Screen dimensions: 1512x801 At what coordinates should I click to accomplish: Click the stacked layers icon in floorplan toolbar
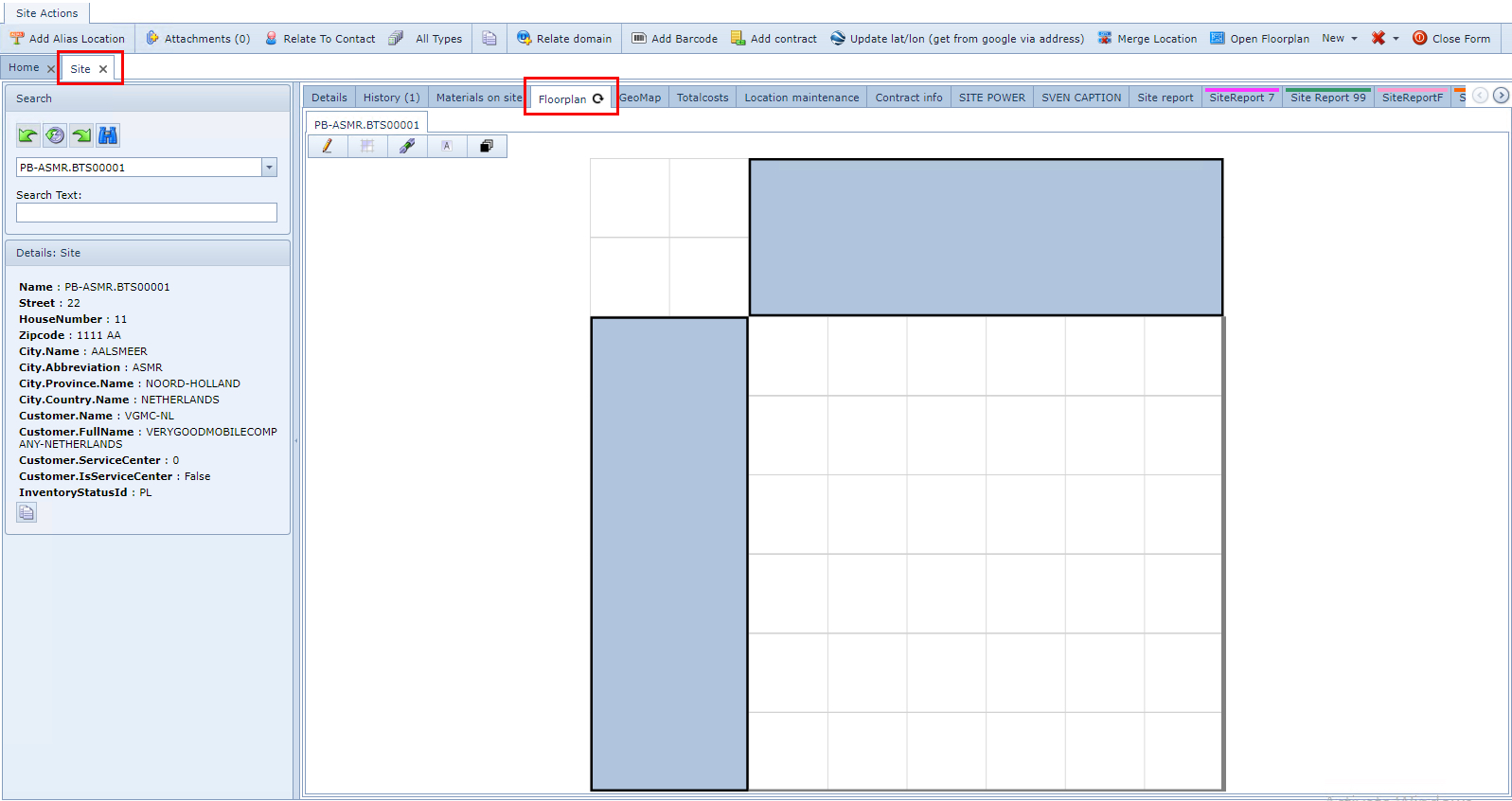pyautogui.click(x=487, y=146)
